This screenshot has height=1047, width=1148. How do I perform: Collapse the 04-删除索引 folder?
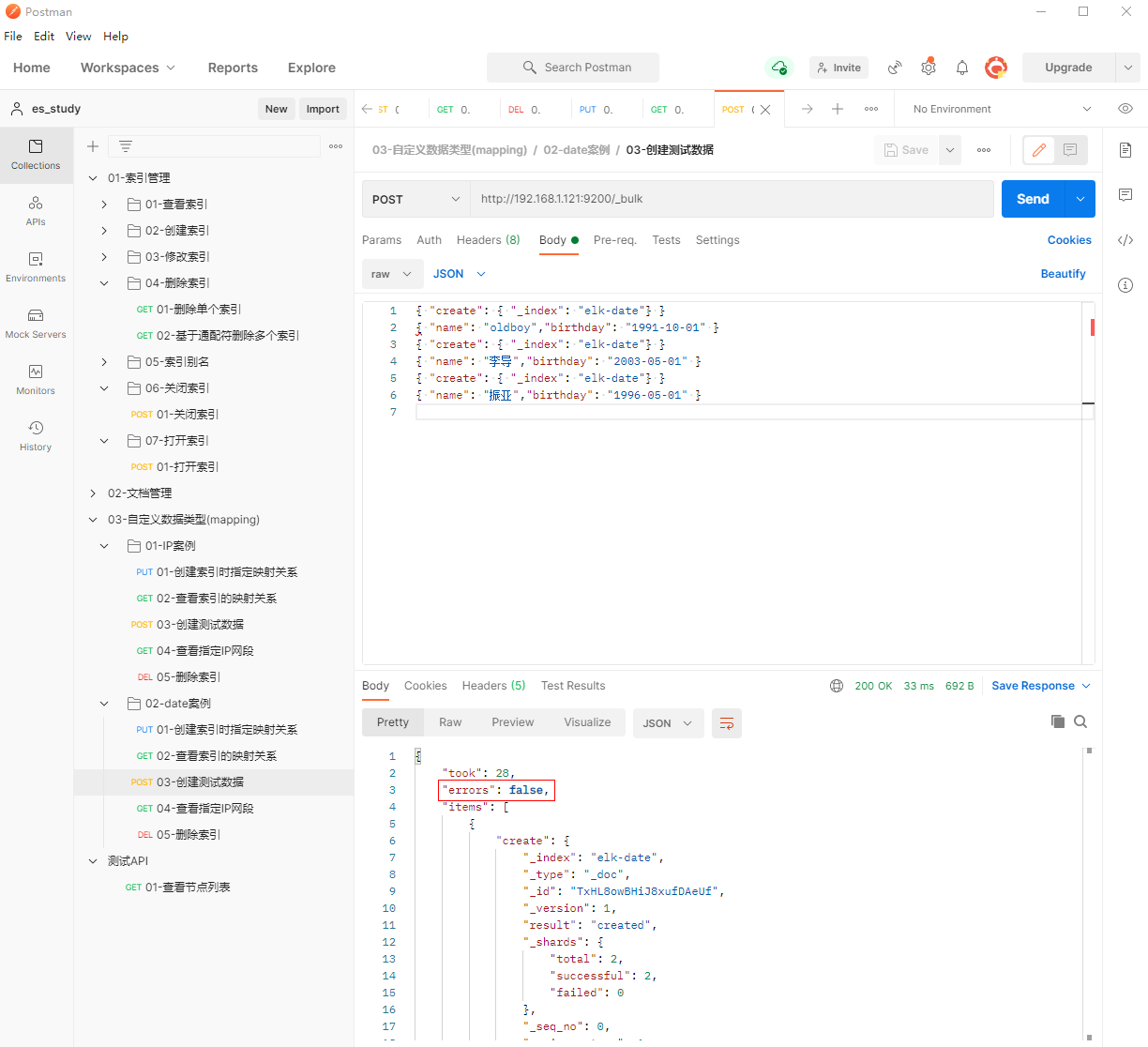click(104, 283)
